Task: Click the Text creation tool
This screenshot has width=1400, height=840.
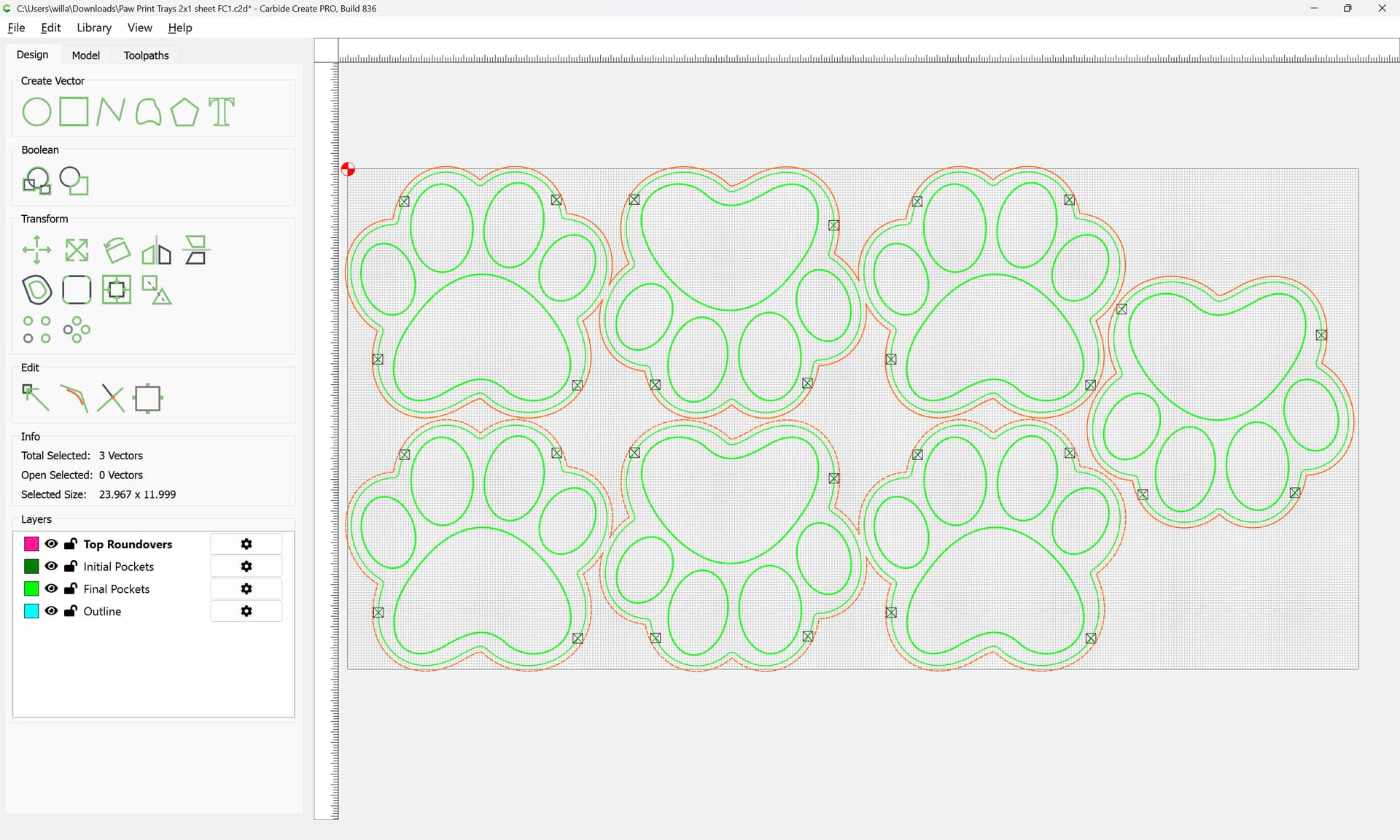Action: tap(222, 112)
